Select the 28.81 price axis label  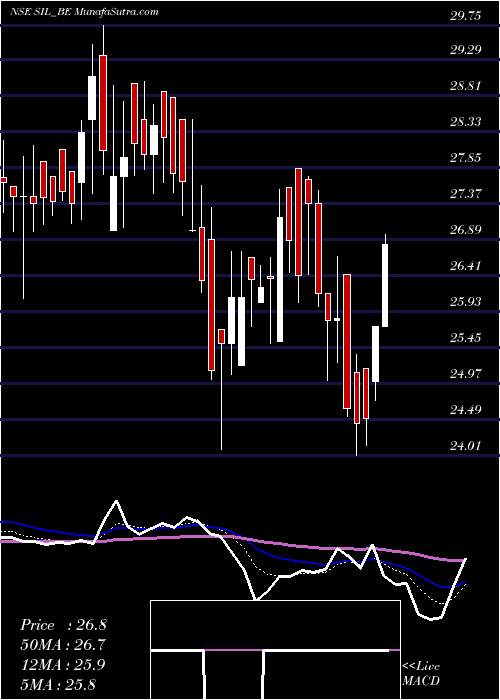pos(466,85)
